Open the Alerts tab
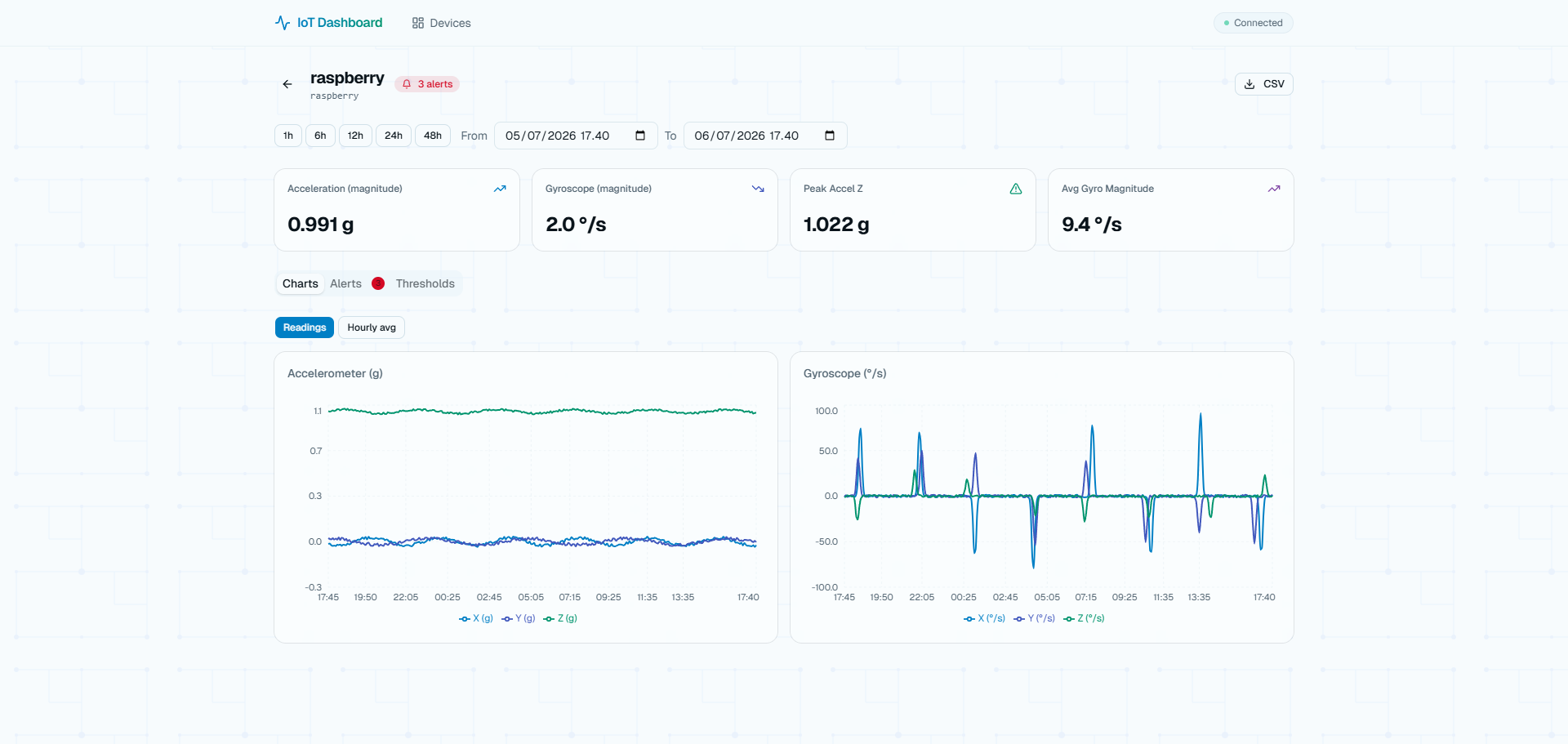1568x744 pixels. (345, 283)
